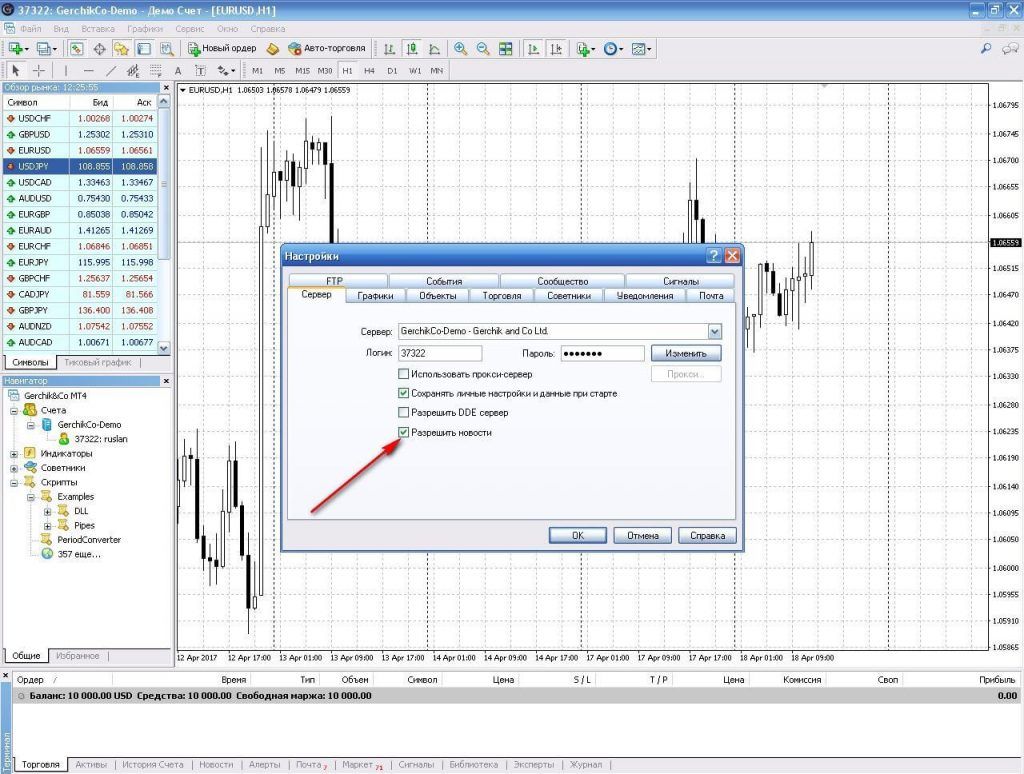Select the Crosshair cursor tool

(39, 71)
